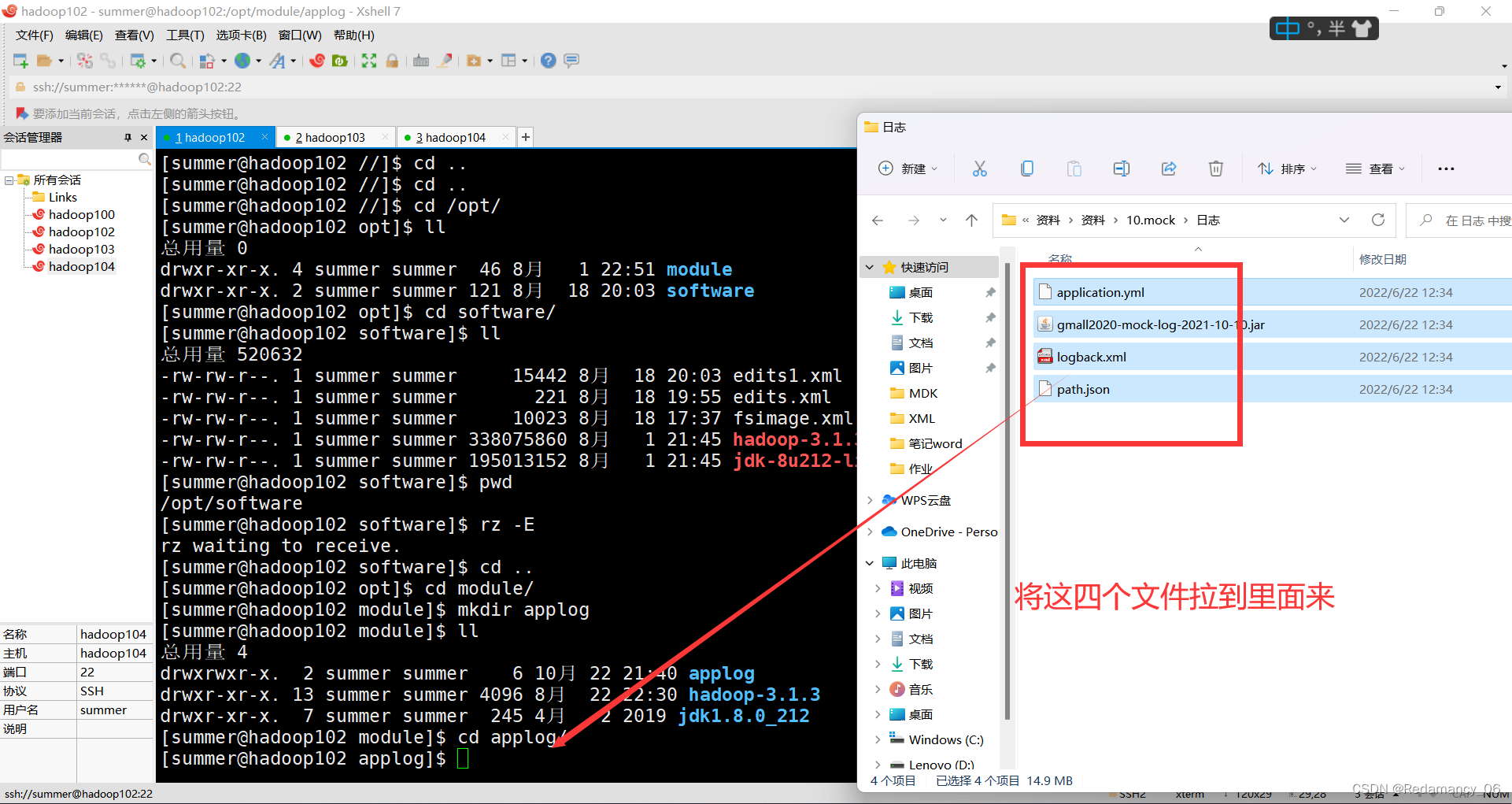
Task: Click the Refresh icon beside address bar
Action: (1377, 220)
